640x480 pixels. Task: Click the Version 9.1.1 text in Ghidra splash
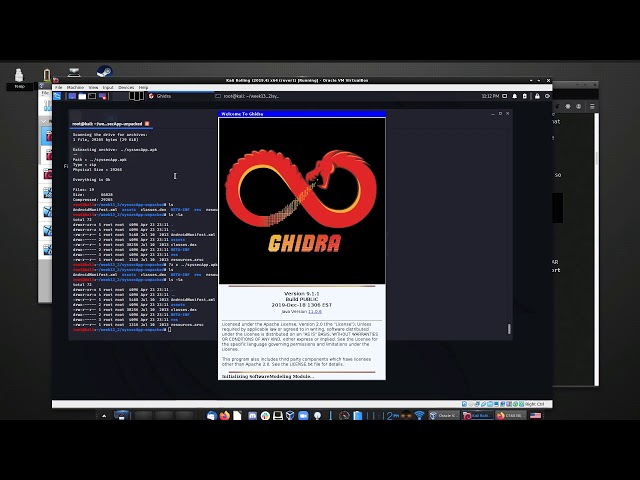point(302,293)
